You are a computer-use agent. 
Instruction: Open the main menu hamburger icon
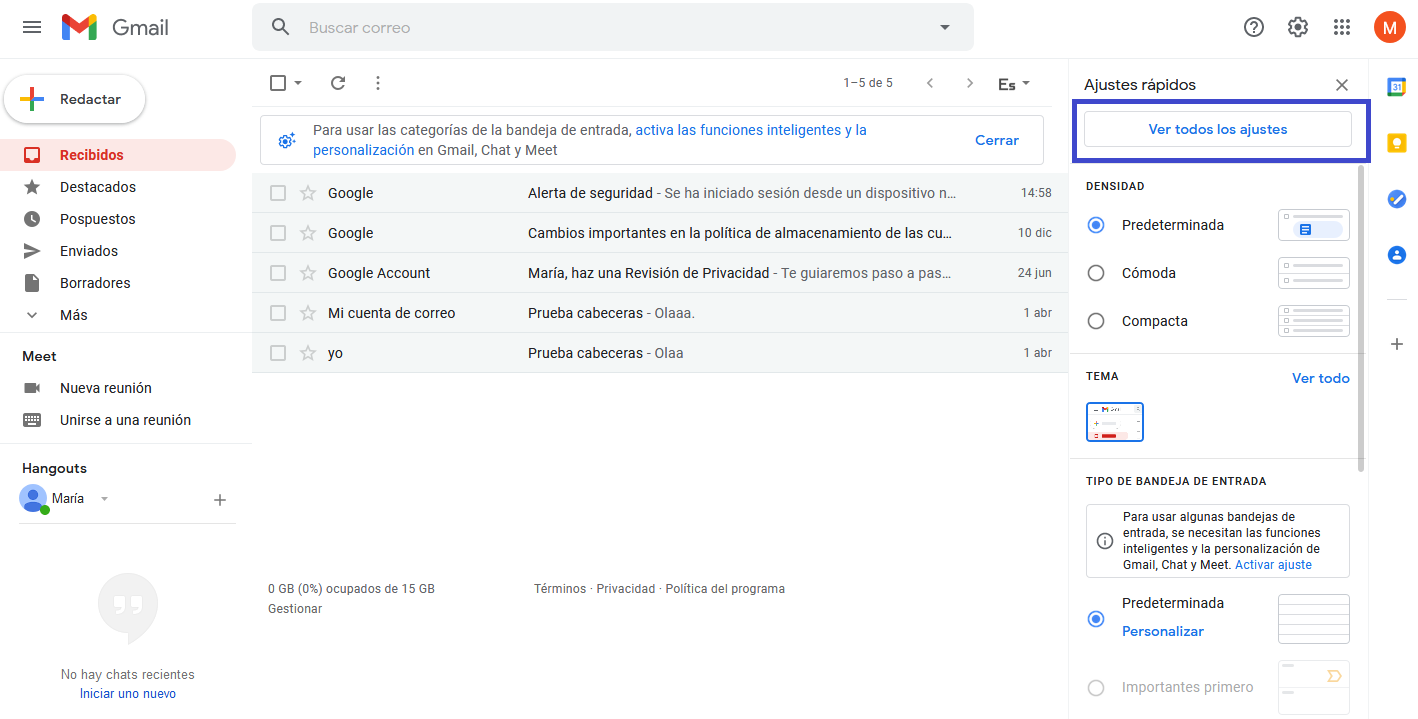pyautogui.click(x=32, y=28)
